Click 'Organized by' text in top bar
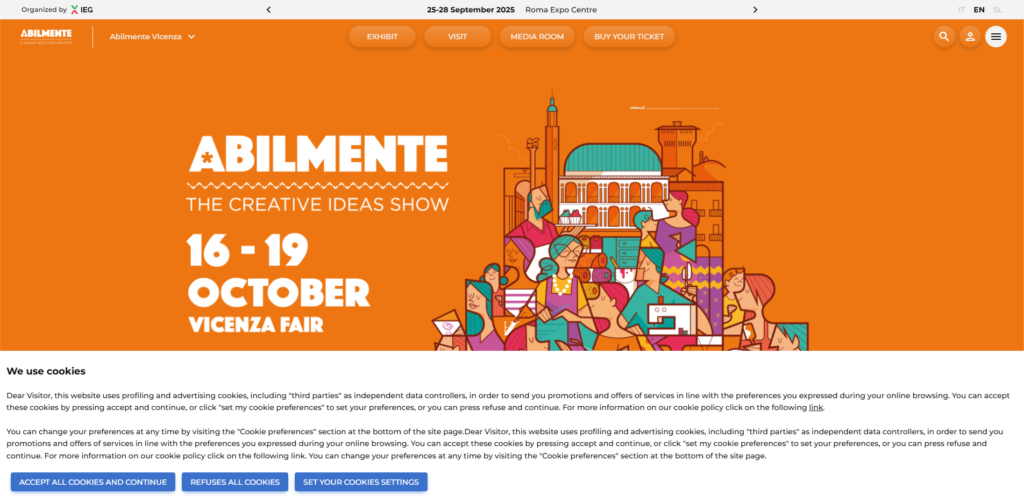Viewport: 1024px width, 502px height. click(x=44, y=10)
